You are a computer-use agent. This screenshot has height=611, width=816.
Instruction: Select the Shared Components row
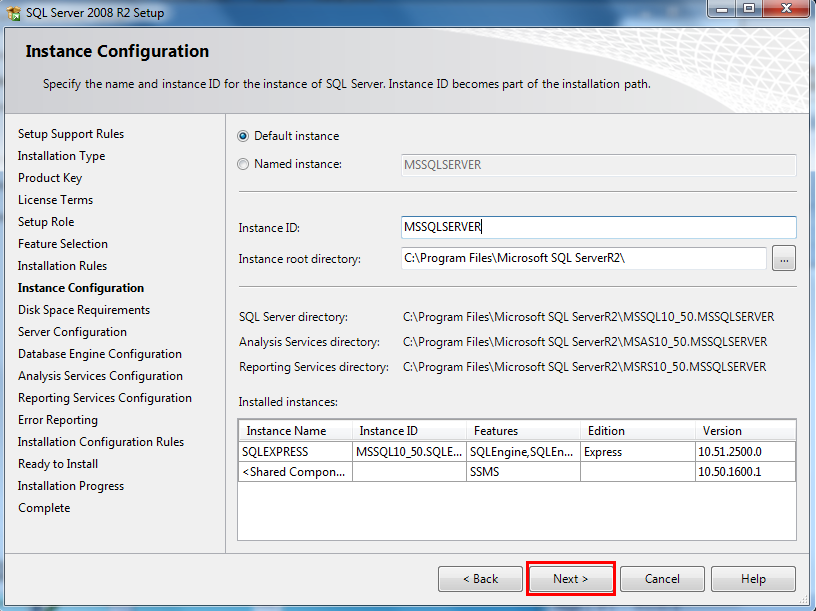pyautogui.click(x=517, y=472)
